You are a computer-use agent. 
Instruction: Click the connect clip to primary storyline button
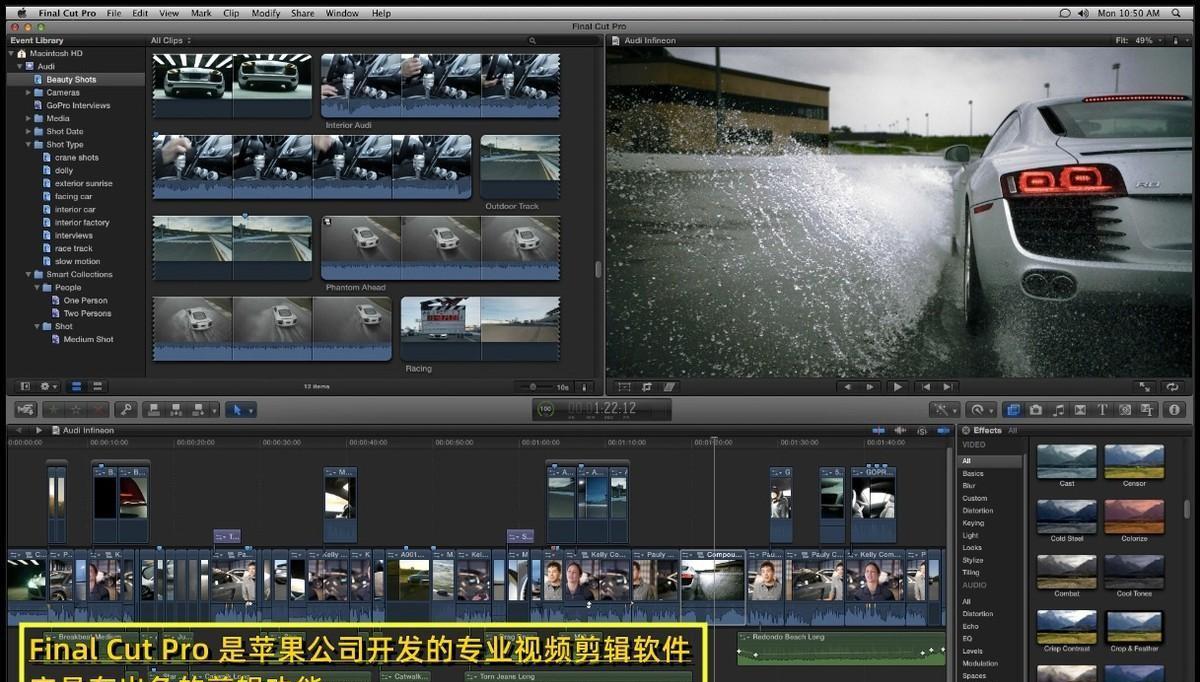pyautogui.click(x=153, y=409)
